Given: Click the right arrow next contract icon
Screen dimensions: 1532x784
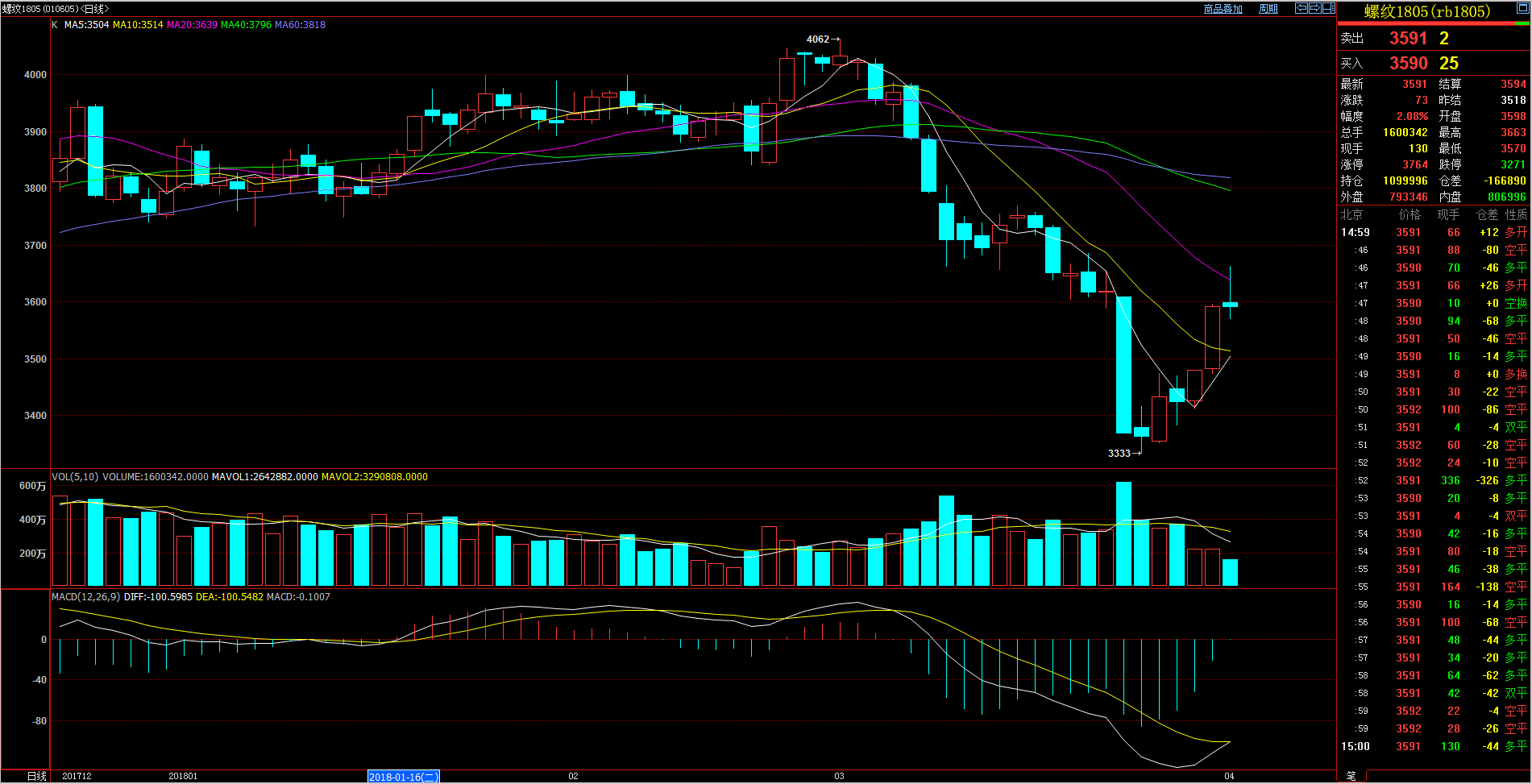Looking at the screenshot, I should (1314, 8).
